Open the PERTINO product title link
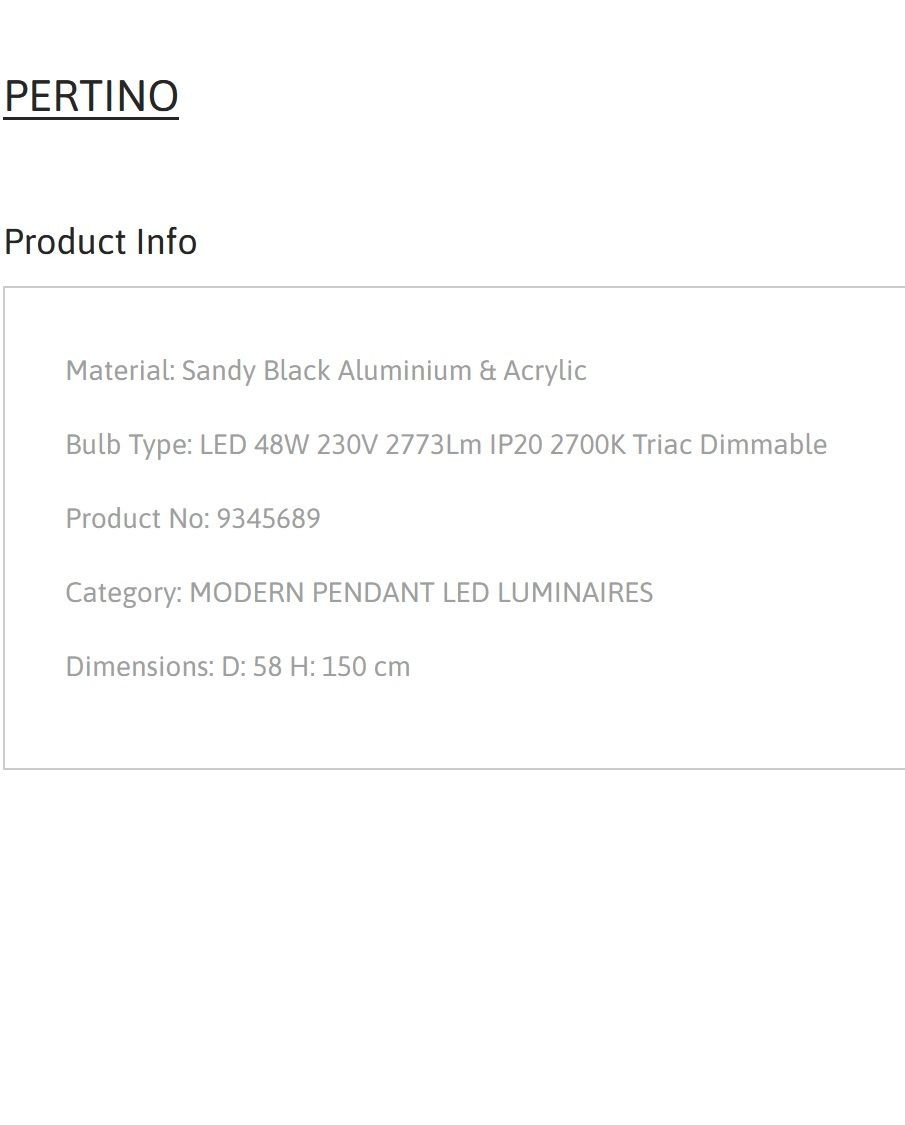905x1125 pixels. point(91,96)
